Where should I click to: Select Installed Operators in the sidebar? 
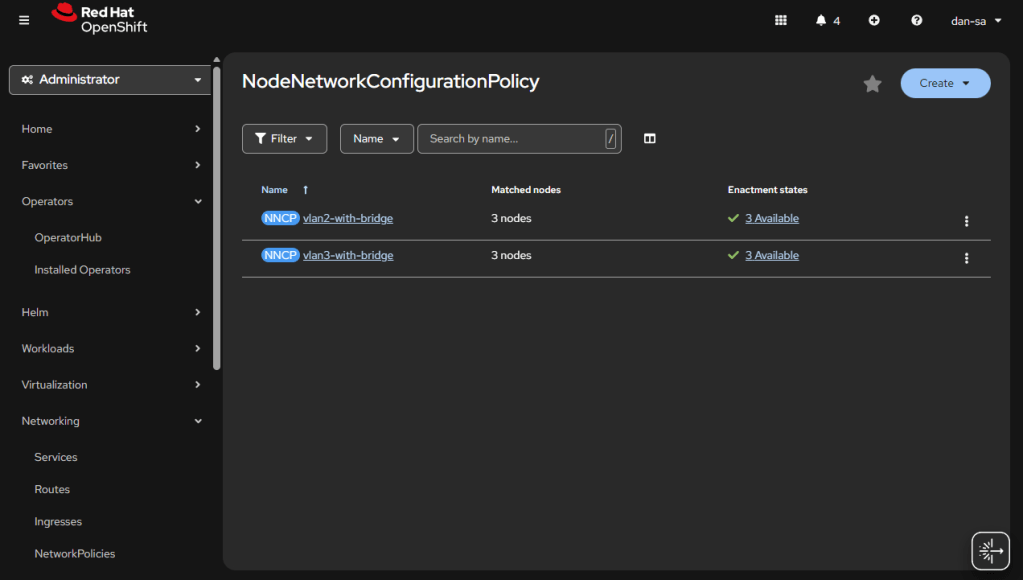(x=82, y=270)
